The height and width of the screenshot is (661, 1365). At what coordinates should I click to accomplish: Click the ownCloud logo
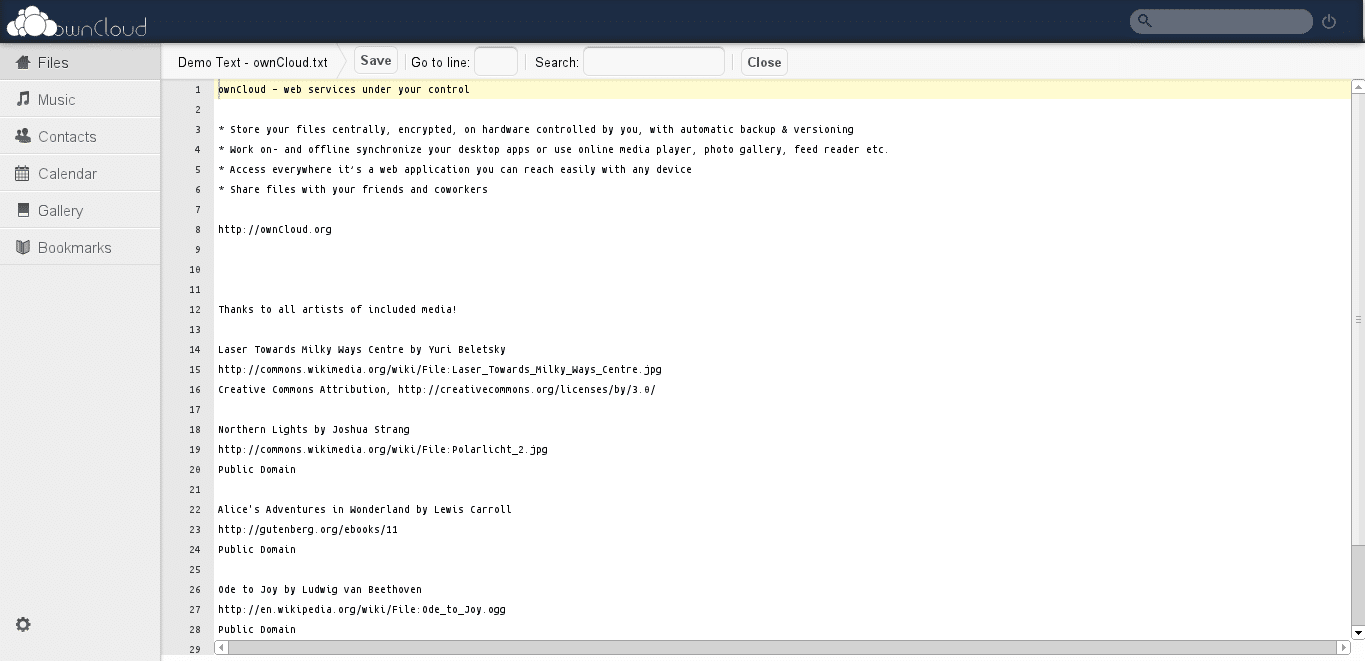77,21
